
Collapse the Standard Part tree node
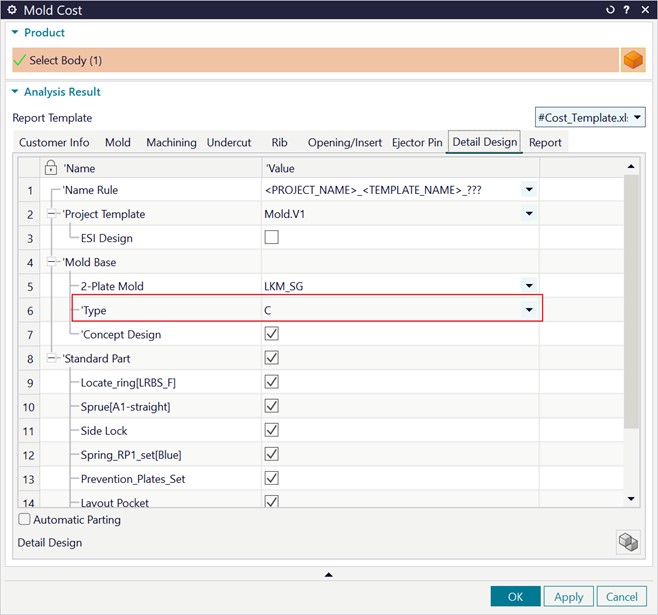tap(52, 359)
